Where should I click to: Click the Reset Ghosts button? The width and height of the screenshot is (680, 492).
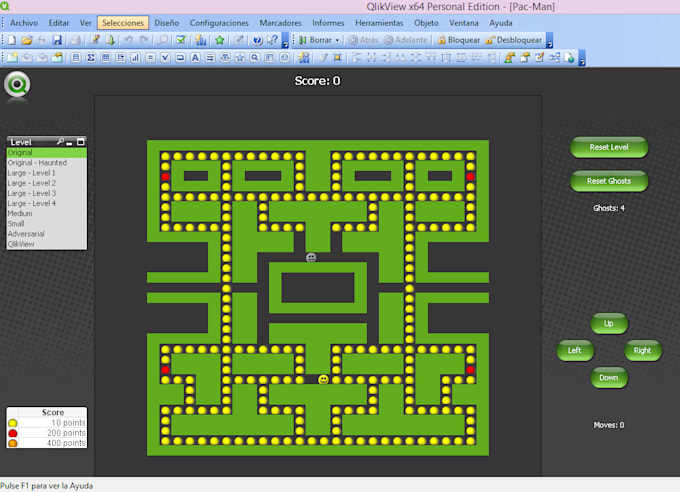pos(609,181)
